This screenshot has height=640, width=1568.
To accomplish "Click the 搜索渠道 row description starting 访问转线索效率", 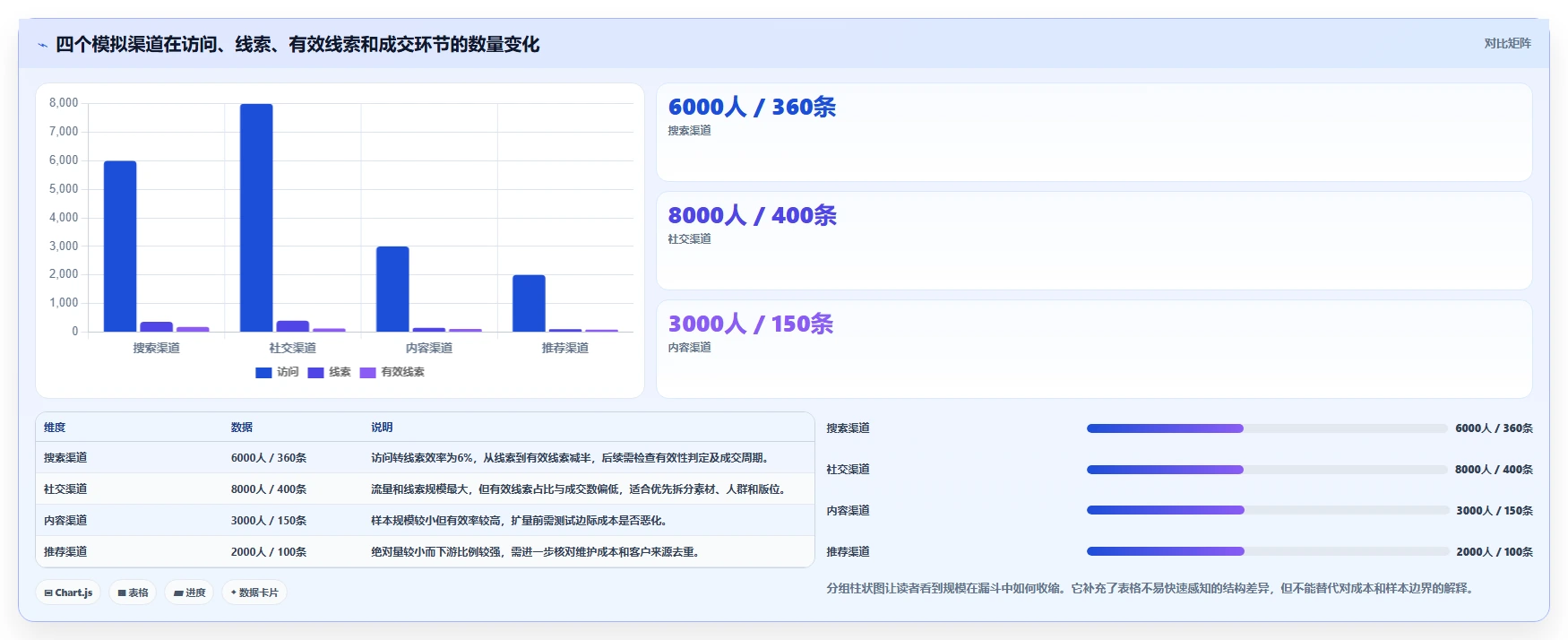I will click(570, 458).
